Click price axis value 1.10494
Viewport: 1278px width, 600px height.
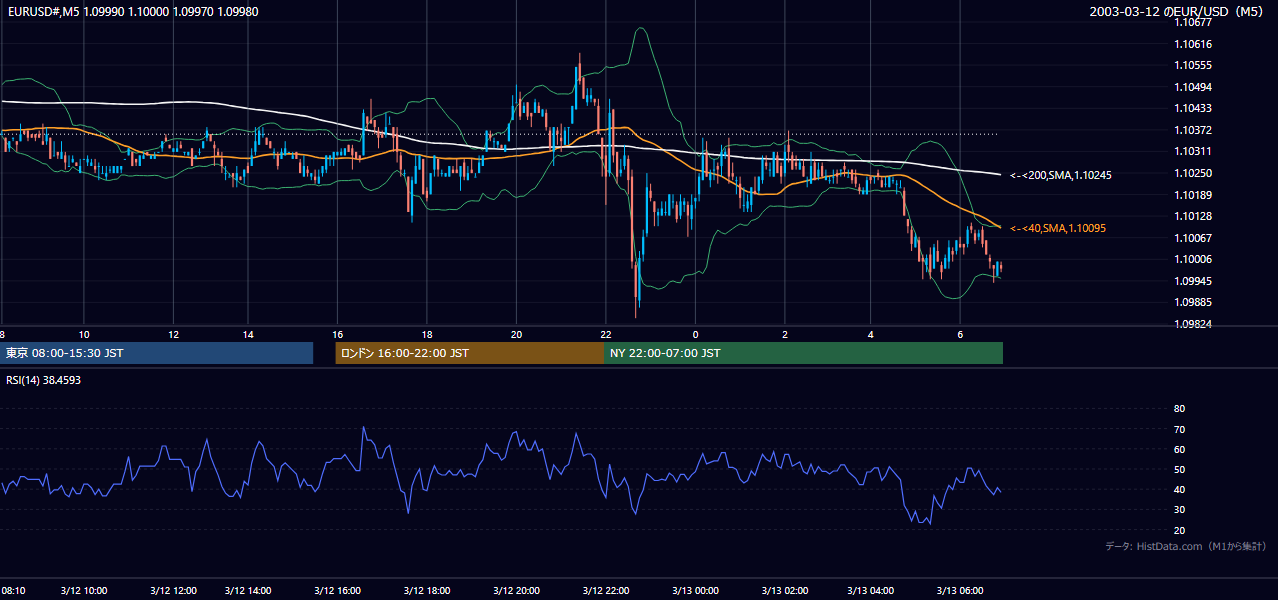coord(1192,87)
